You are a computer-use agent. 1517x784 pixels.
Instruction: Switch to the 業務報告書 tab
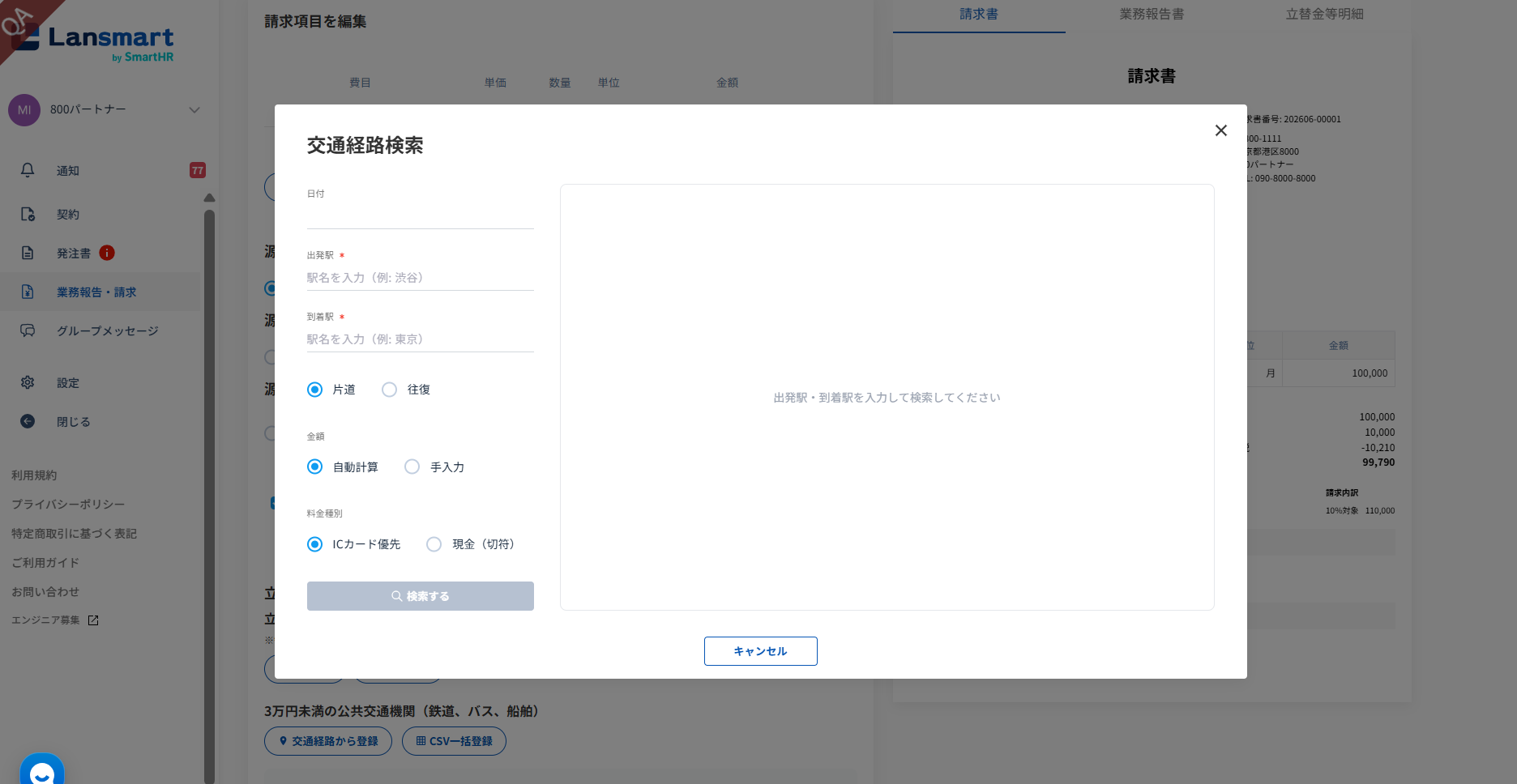point(1152,15)
